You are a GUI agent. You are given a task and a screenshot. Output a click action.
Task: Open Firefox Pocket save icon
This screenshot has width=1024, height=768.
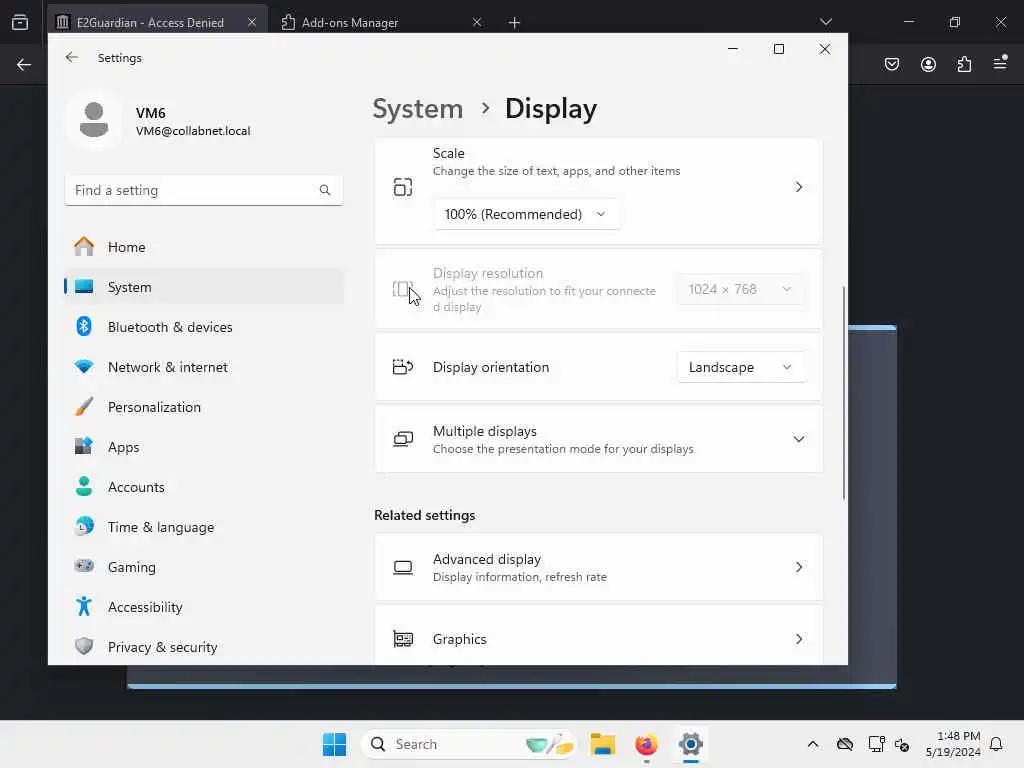click(892, 64)
